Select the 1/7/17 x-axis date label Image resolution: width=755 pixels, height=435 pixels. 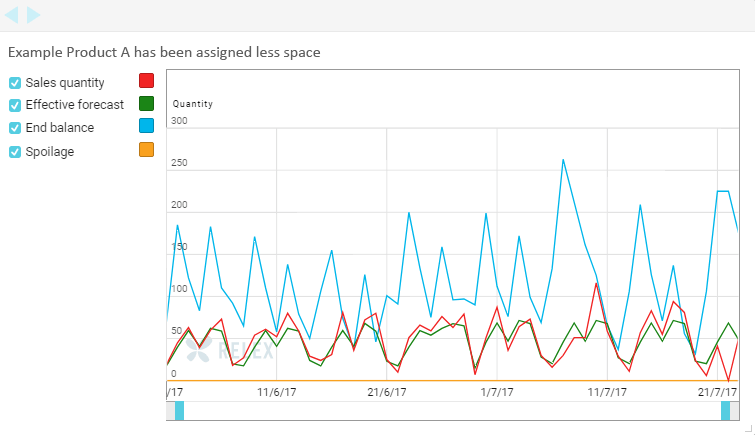(497, 393)
